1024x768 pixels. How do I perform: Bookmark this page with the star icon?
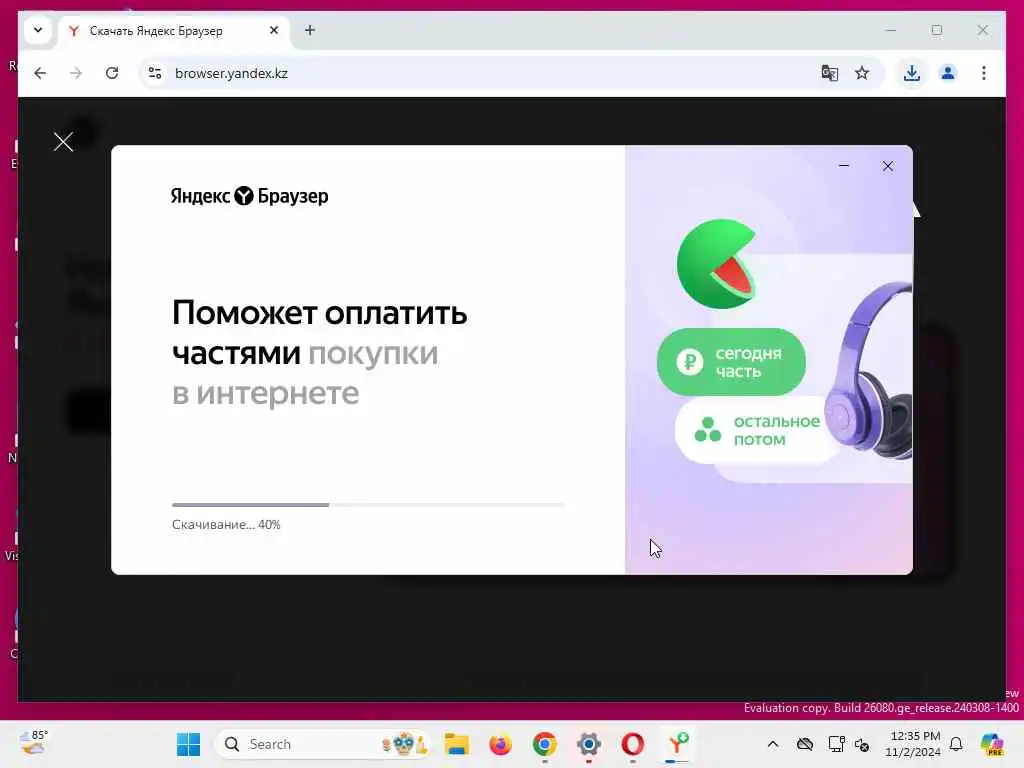pos(862,73)
